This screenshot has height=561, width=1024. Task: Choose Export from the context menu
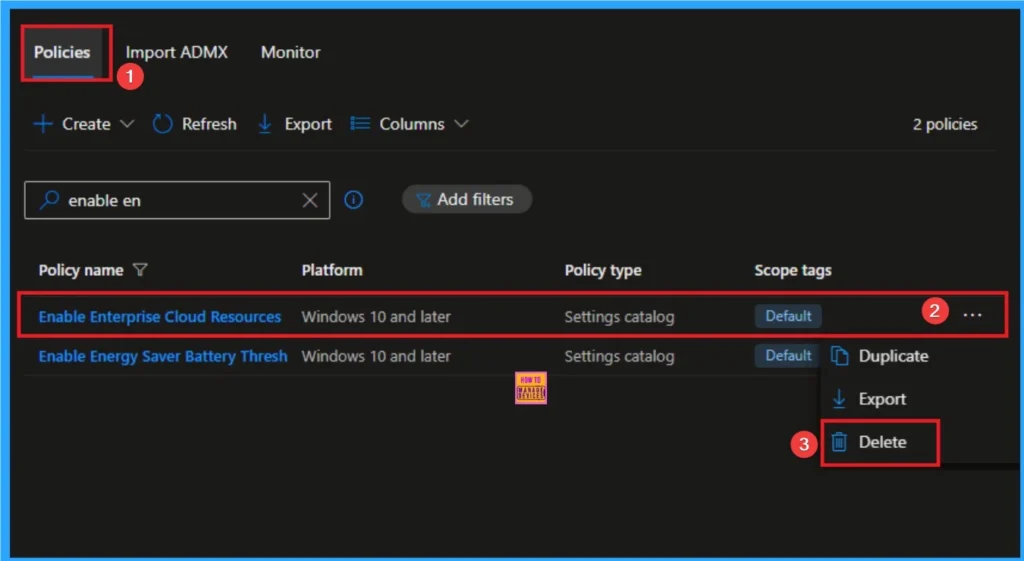(880, 399)
